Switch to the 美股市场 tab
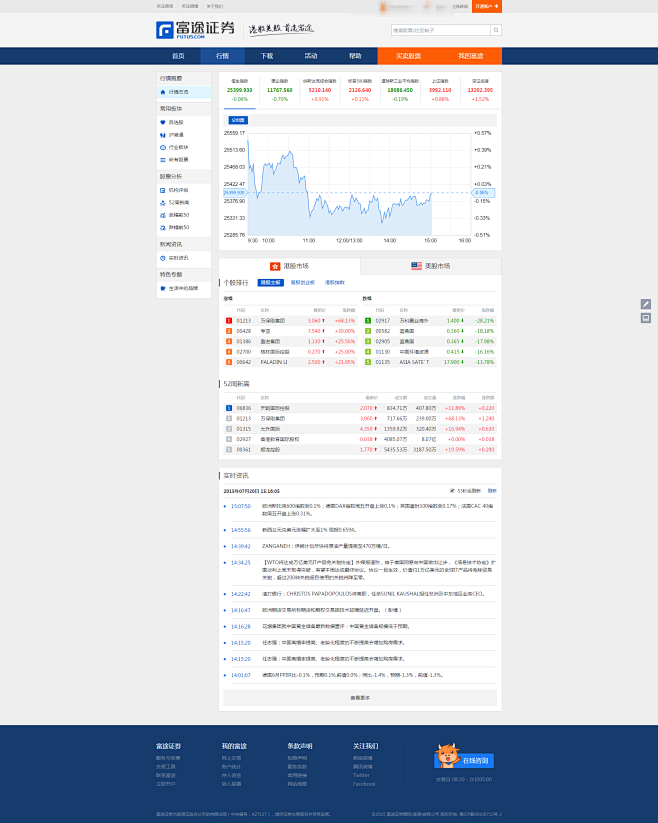658x823 pixels. point(431,266)
